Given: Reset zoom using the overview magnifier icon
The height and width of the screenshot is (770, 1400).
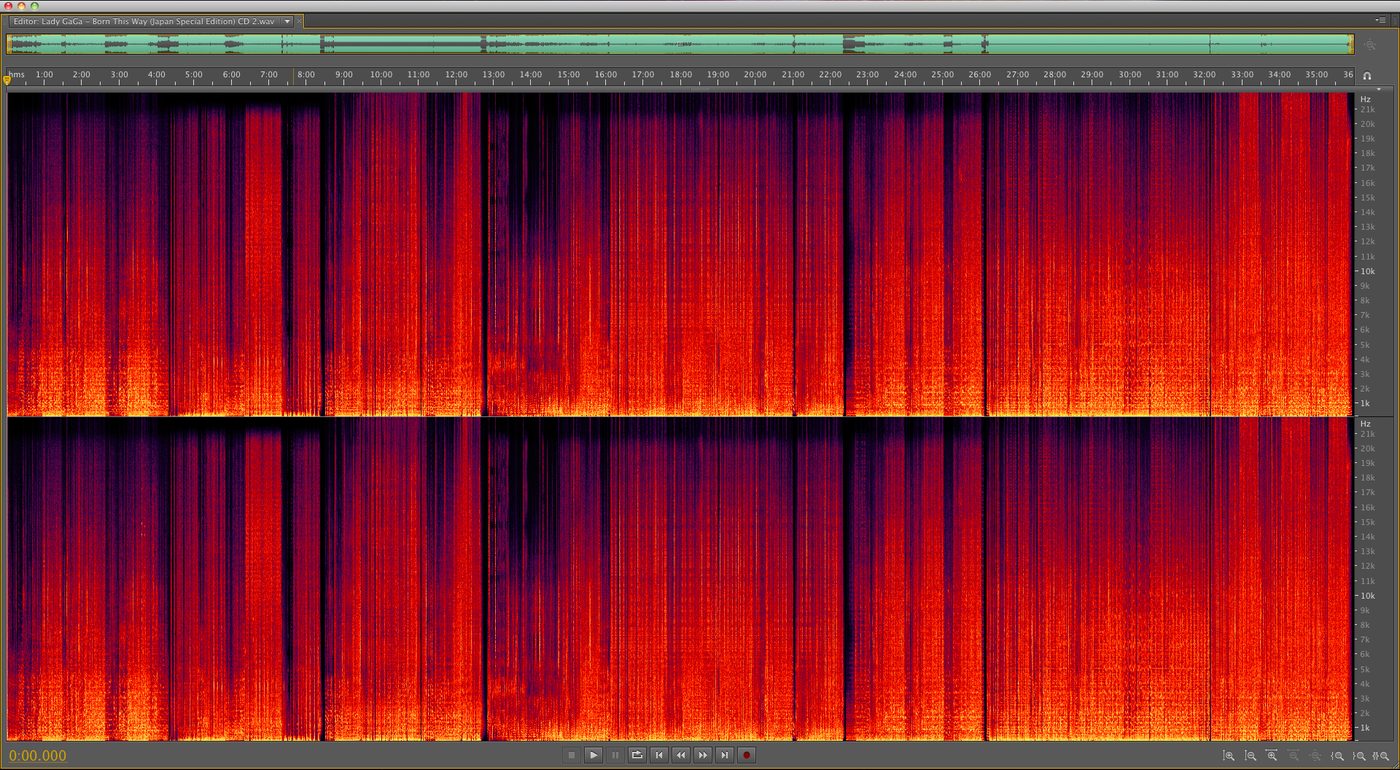Looking at the screenshot, I should tap(1370, 45).
